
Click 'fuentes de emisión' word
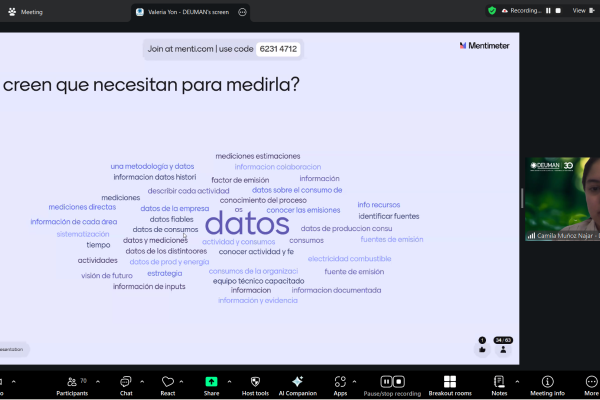click(392, 240)
